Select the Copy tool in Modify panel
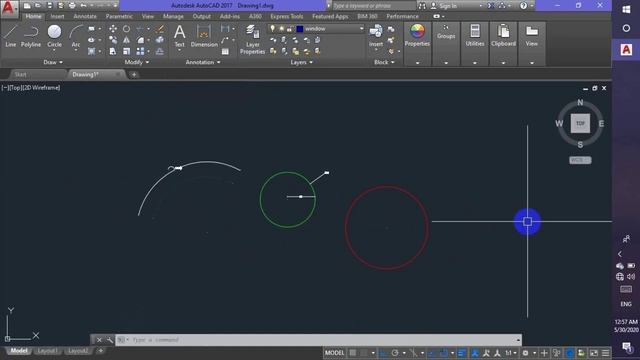Viewport: 640px width, 360px height. [113, 40]
